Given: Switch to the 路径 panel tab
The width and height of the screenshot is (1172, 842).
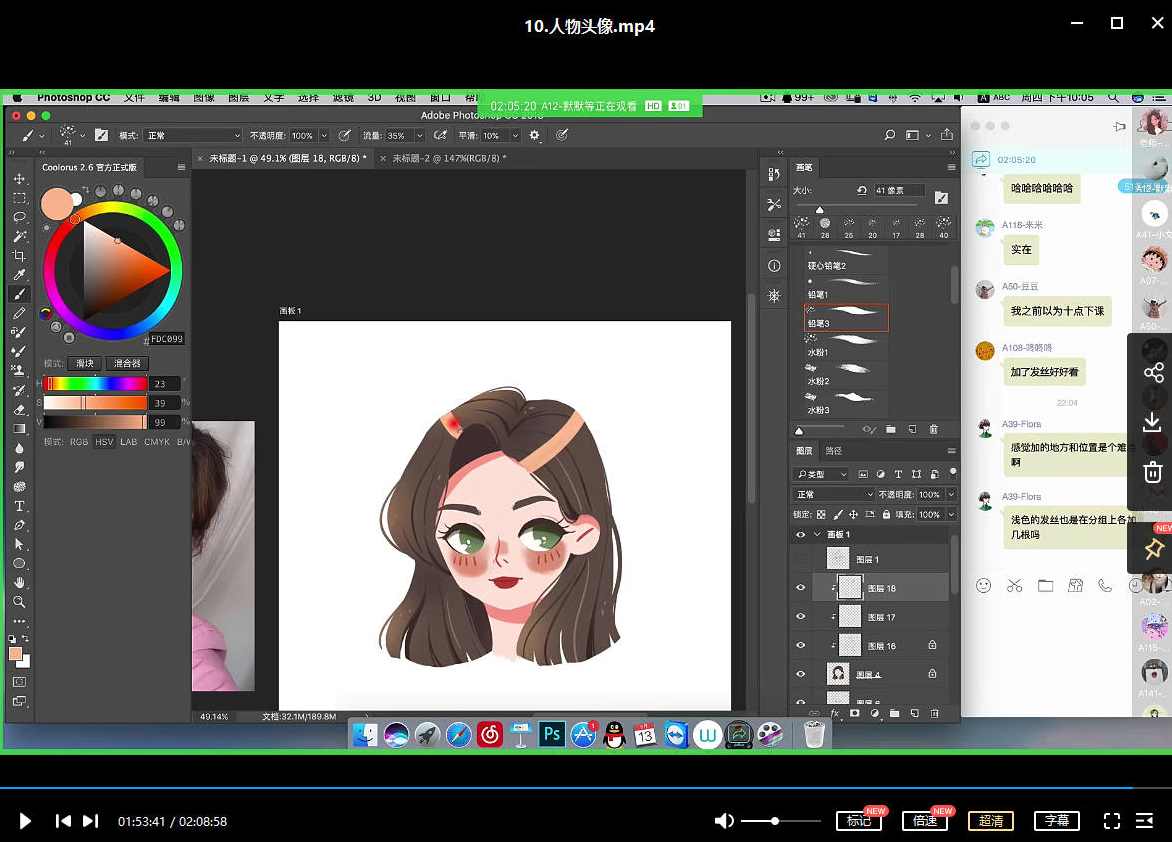Looking at the screenshot, I should 834,451.
